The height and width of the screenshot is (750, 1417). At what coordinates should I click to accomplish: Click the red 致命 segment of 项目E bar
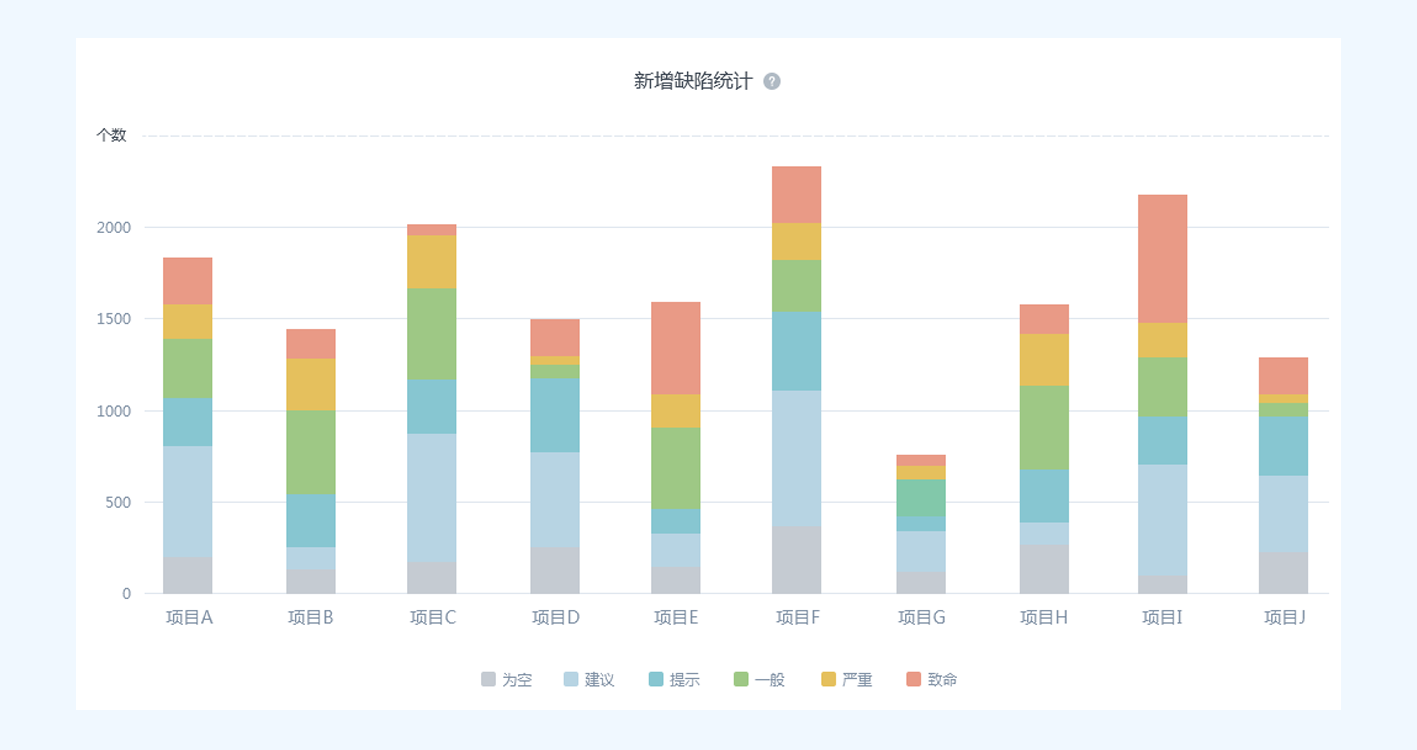click(676, 348)
